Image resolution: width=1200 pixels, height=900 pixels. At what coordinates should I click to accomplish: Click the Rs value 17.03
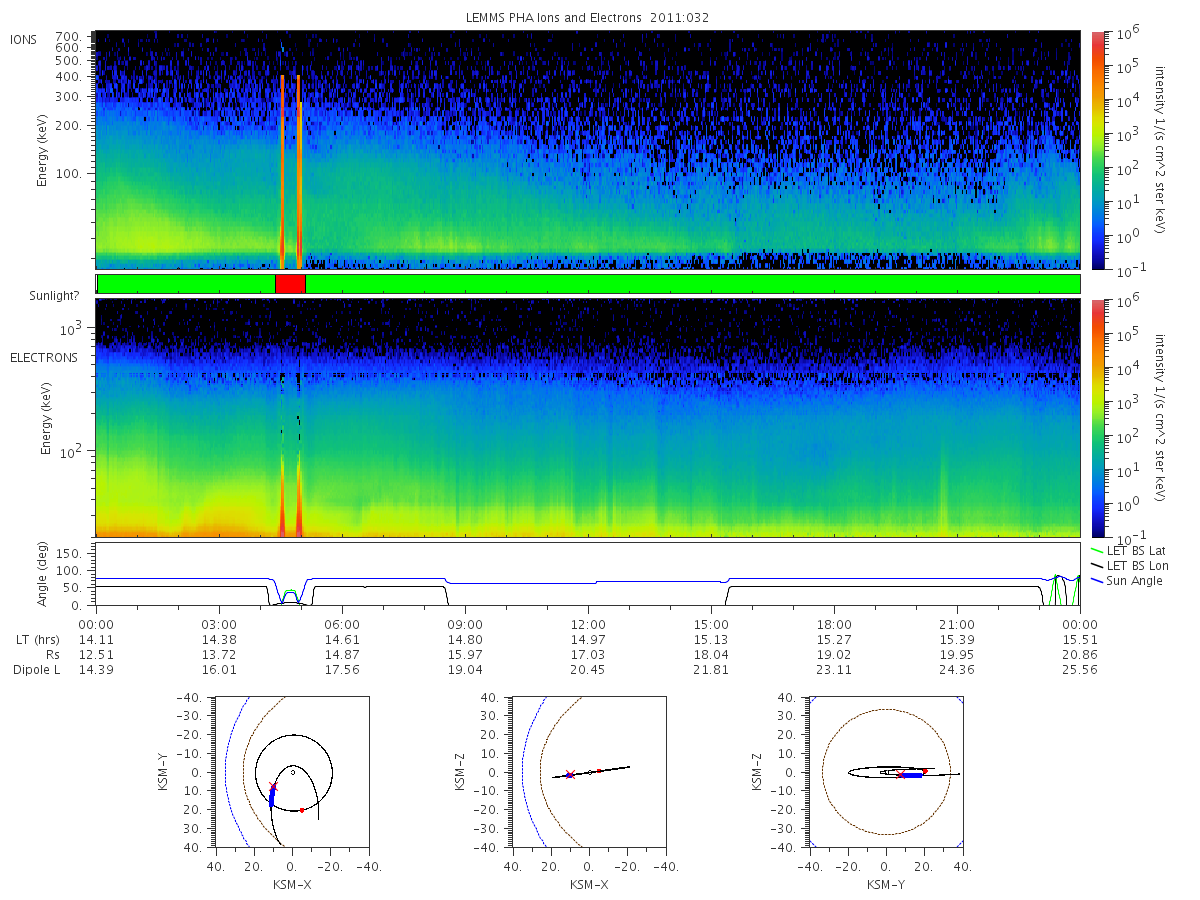(x=588, y=654)
